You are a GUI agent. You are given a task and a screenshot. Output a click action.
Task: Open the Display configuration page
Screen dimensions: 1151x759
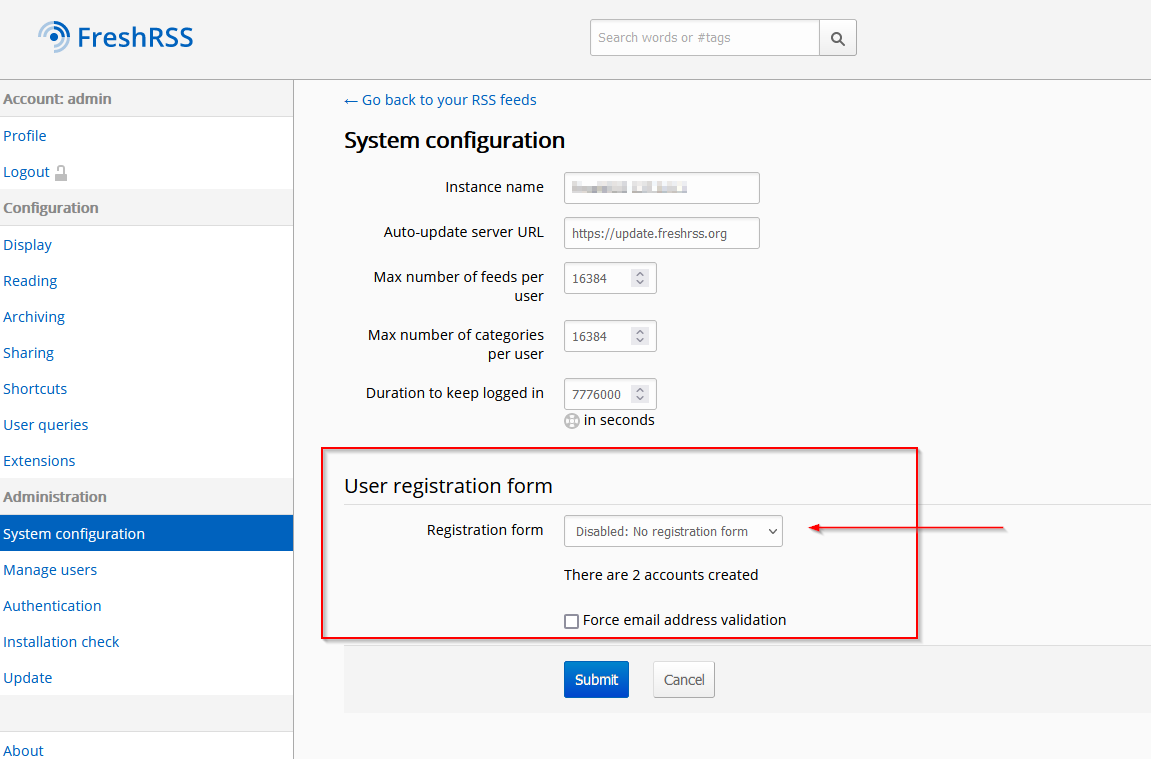[x=27, y=245]
